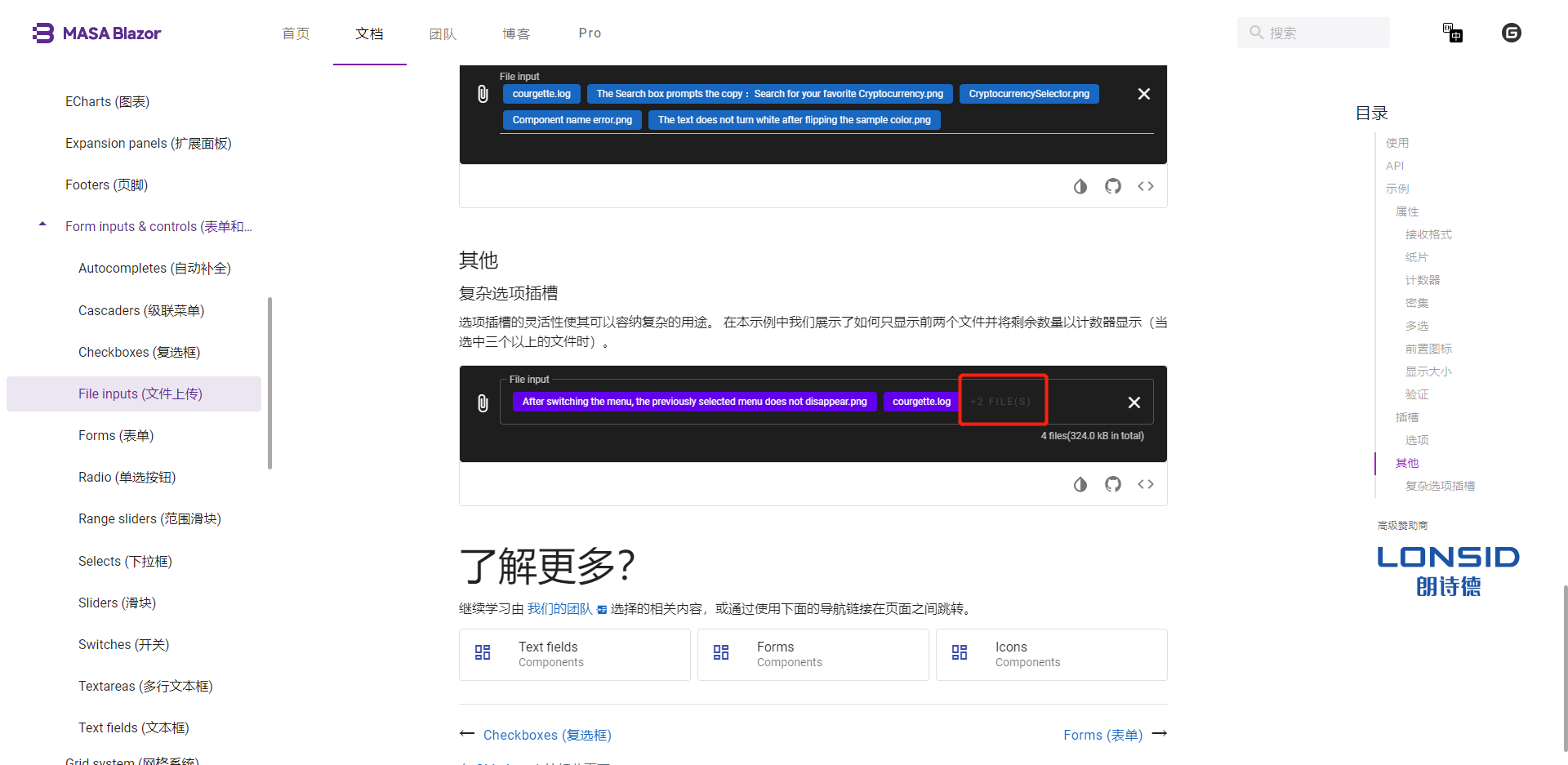The width and height of the screenshot is (1568, 765).
Task: Open GitHub icon for the complex slot example
Action: point(1113,484)
